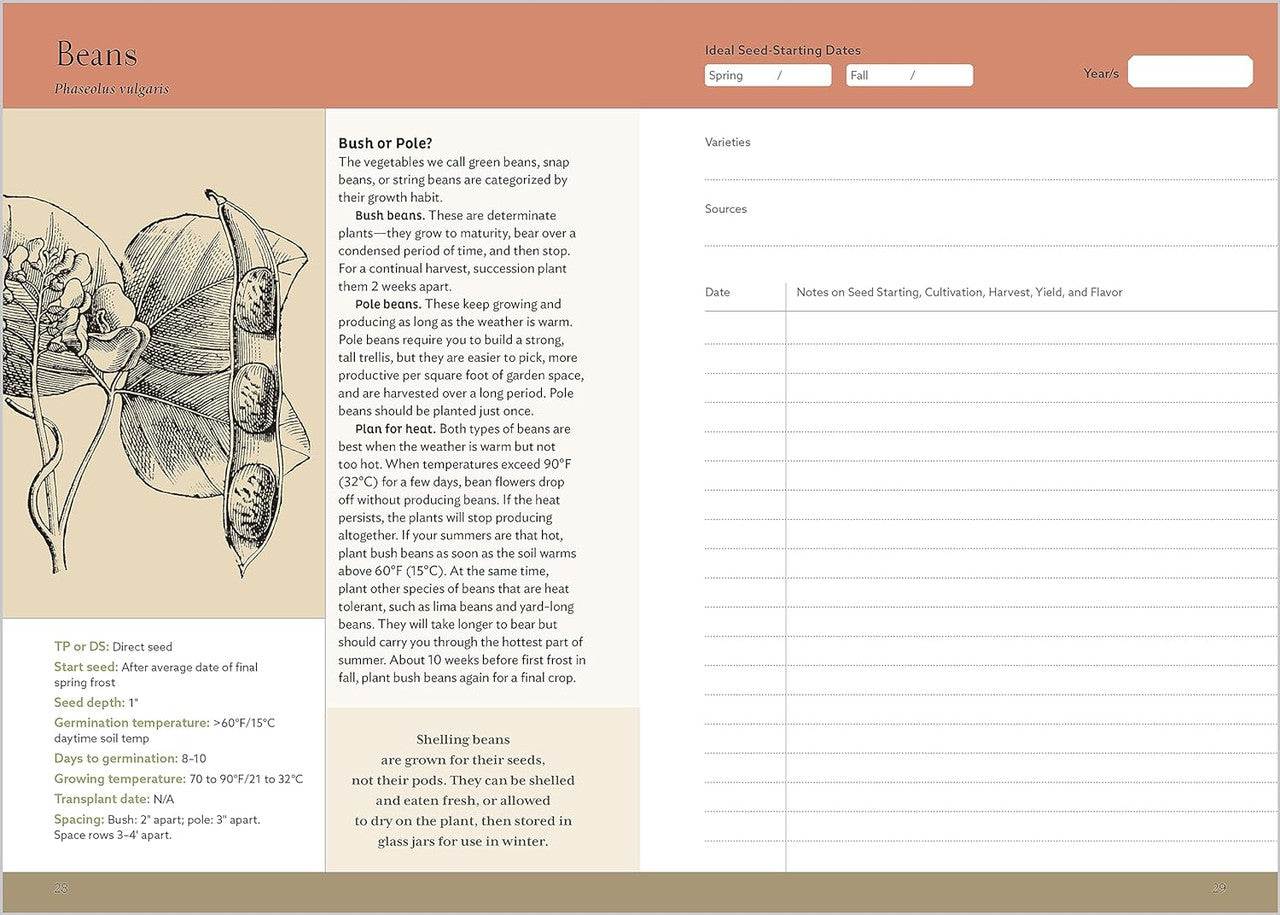Click the 'Phaseolus vulgaris' subtitle
Screen dimensions: 1280x915
[111, 89]
